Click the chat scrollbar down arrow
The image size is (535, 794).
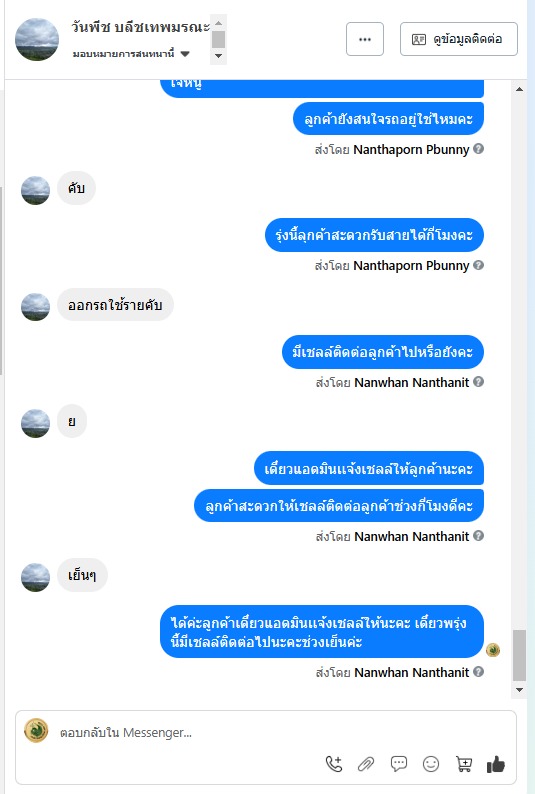[x=519, y=690]
